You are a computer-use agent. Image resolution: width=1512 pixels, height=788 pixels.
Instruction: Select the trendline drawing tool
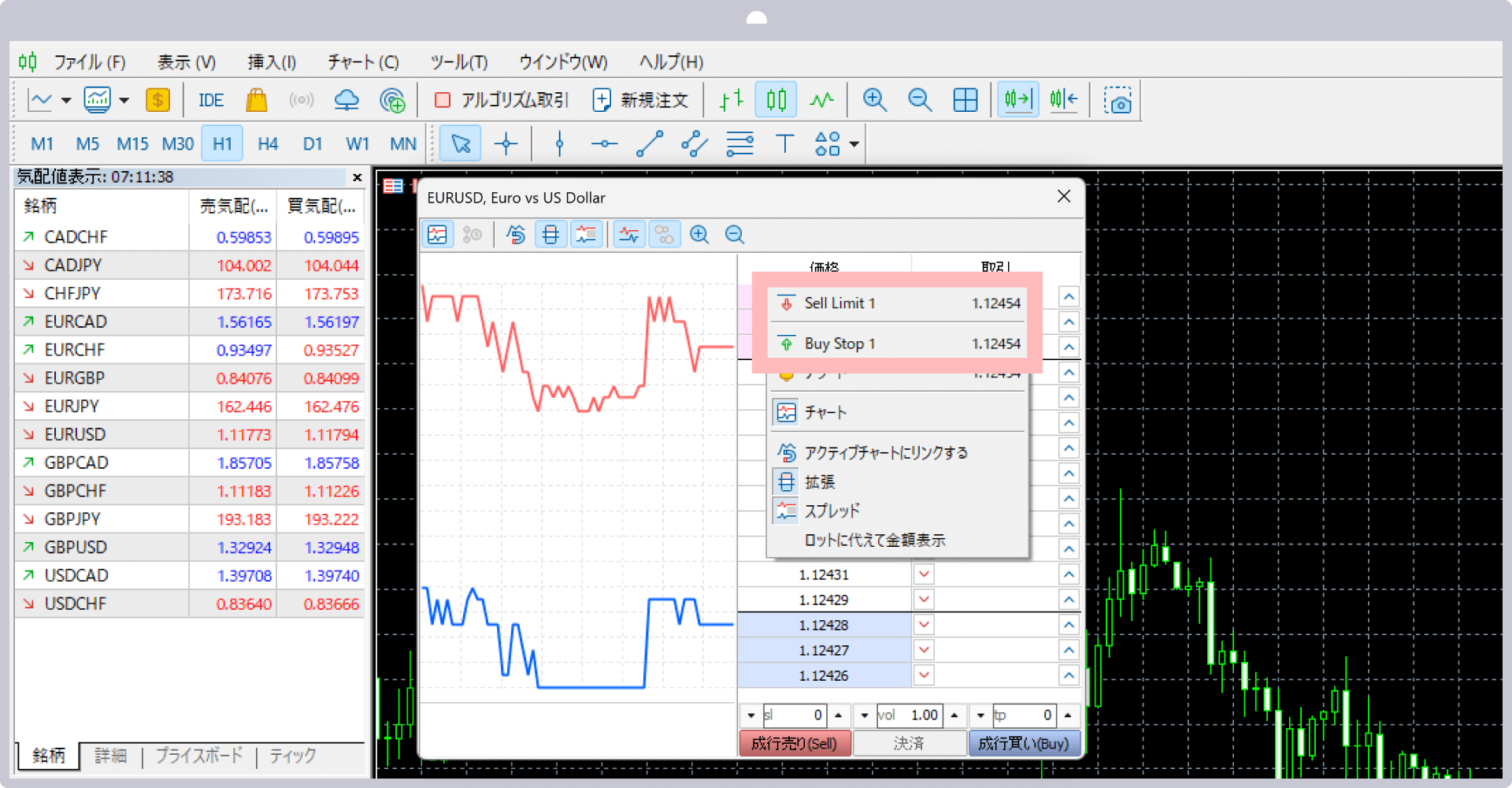point(649,143)
